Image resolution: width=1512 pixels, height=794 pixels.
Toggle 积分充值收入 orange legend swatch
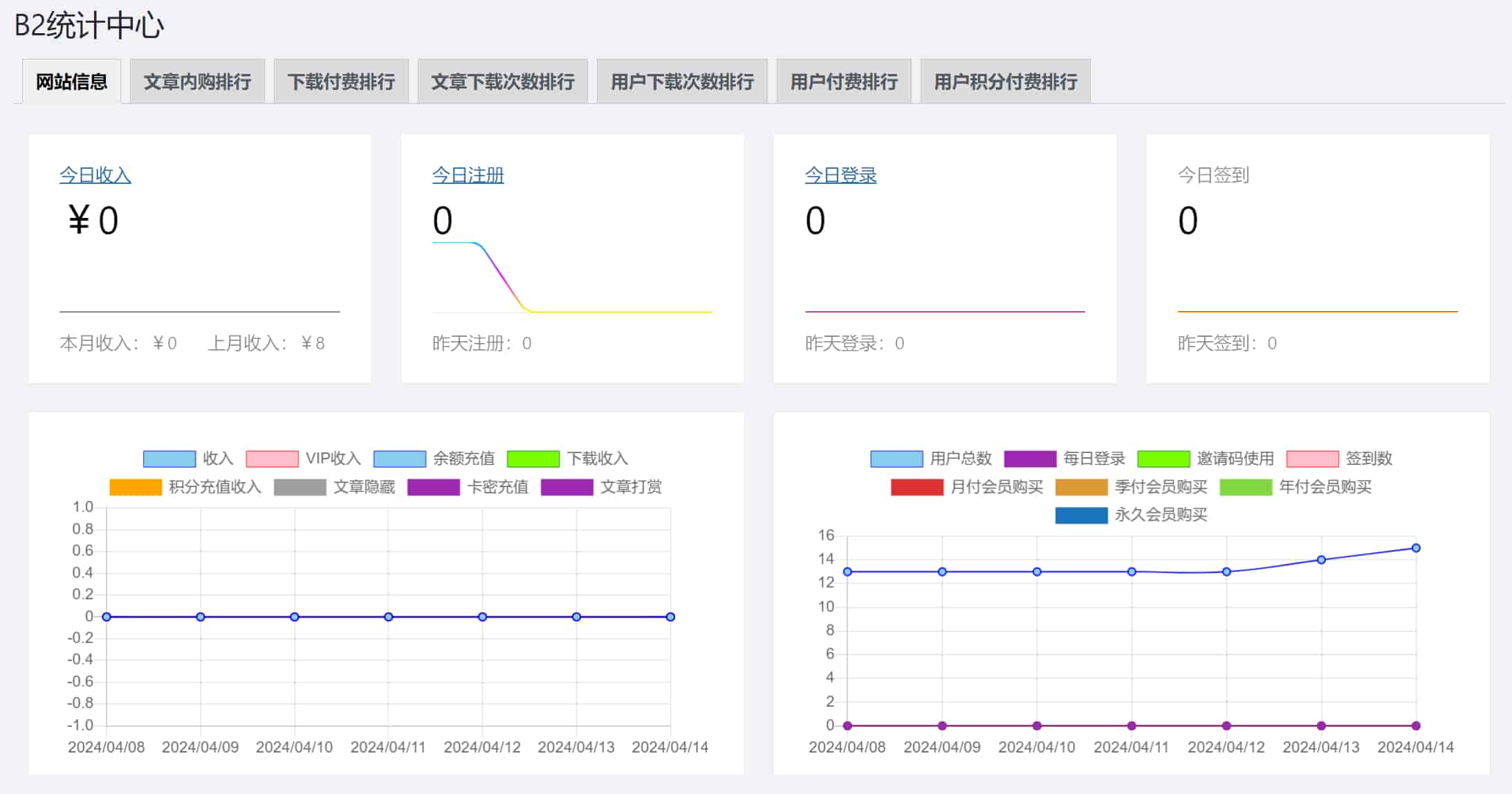click(136, 487)
